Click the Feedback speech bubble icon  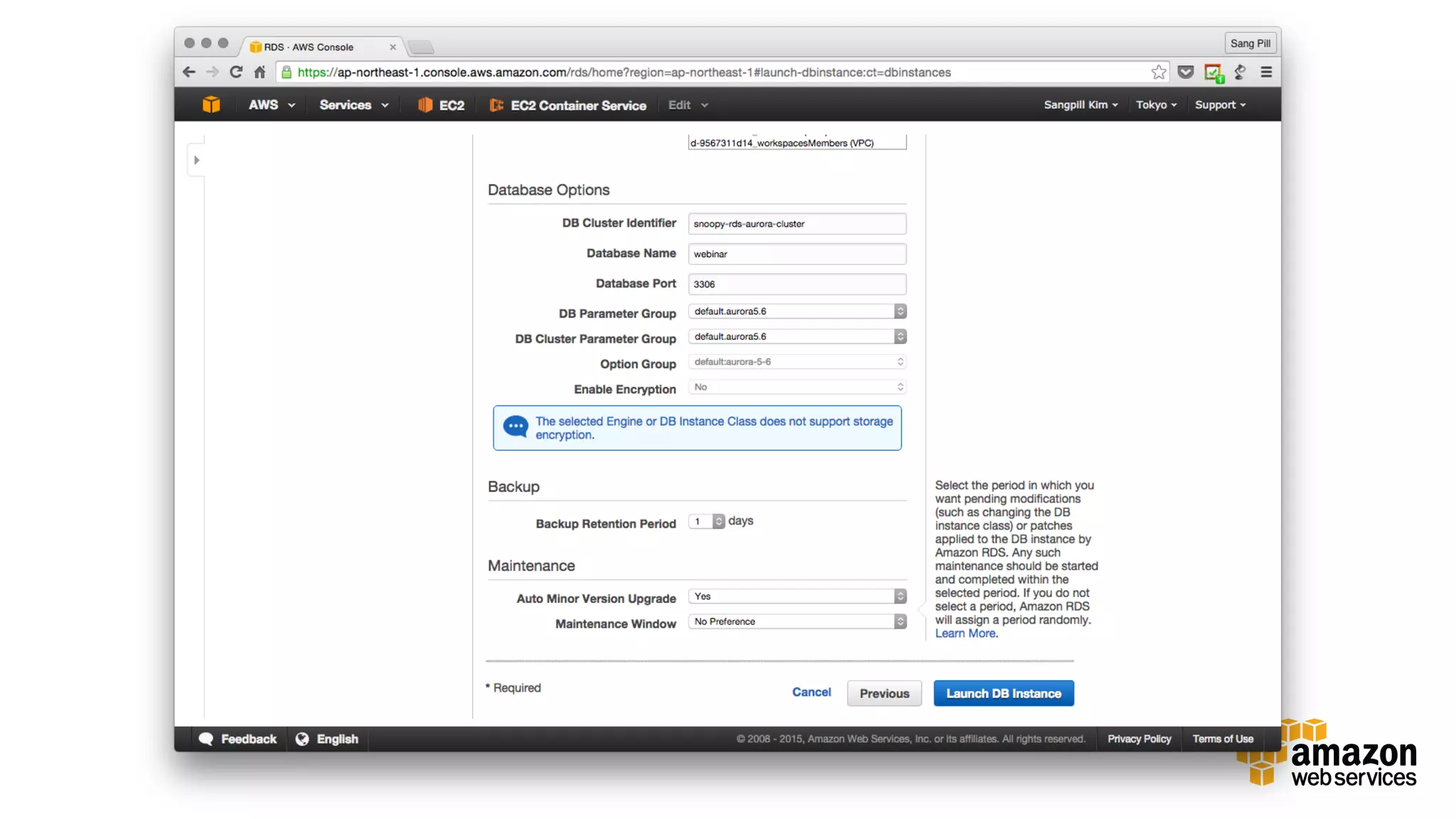point(206,739)
